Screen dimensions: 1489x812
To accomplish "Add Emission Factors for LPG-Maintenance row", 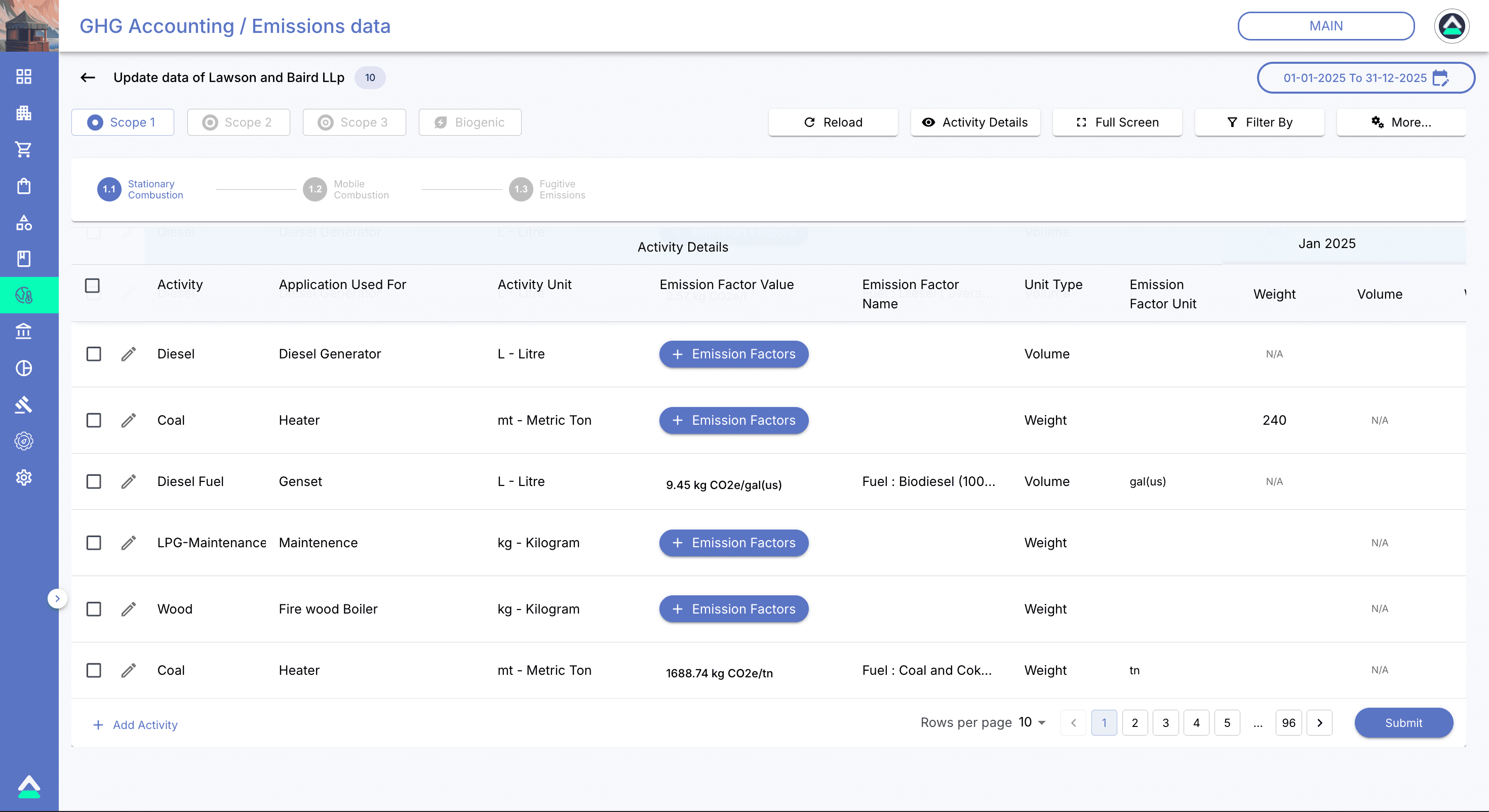I will (x=733, y=543).
